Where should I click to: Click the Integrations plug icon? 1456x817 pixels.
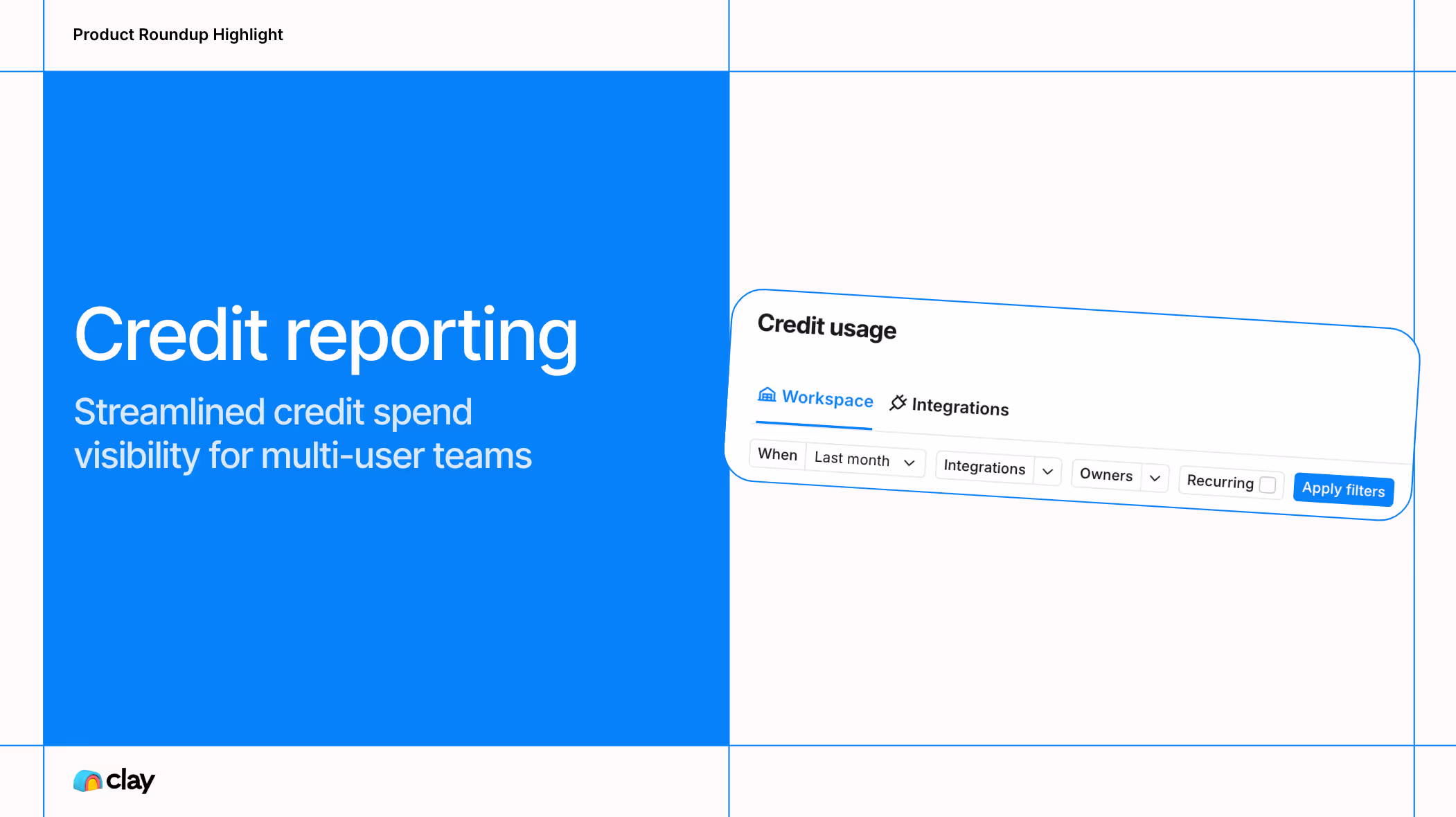tap(898, 402)
